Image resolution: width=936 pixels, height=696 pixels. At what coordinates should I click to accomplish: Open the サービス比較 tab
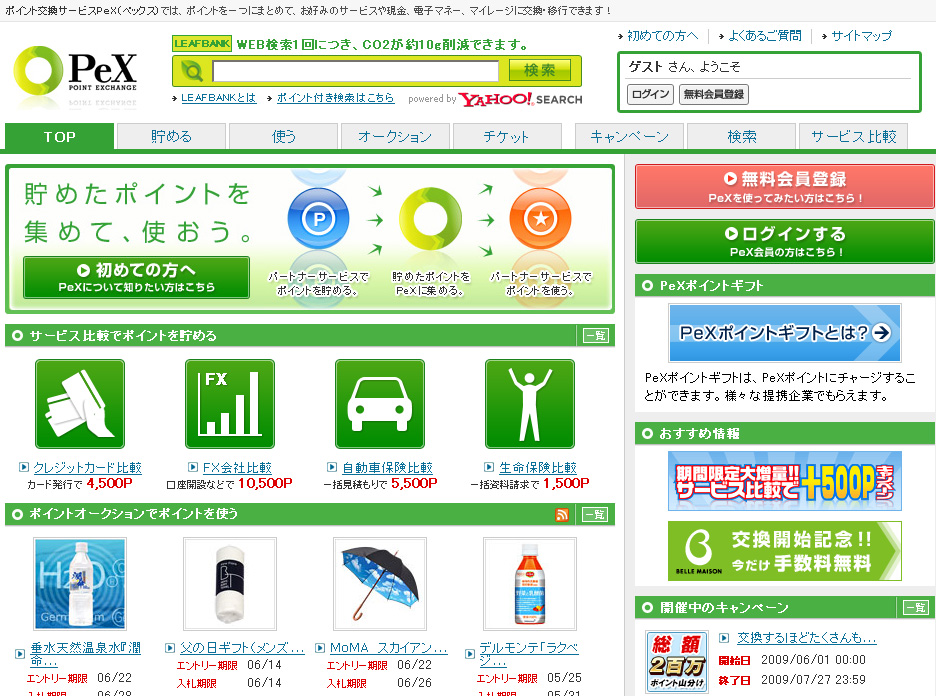pos(854,137)
